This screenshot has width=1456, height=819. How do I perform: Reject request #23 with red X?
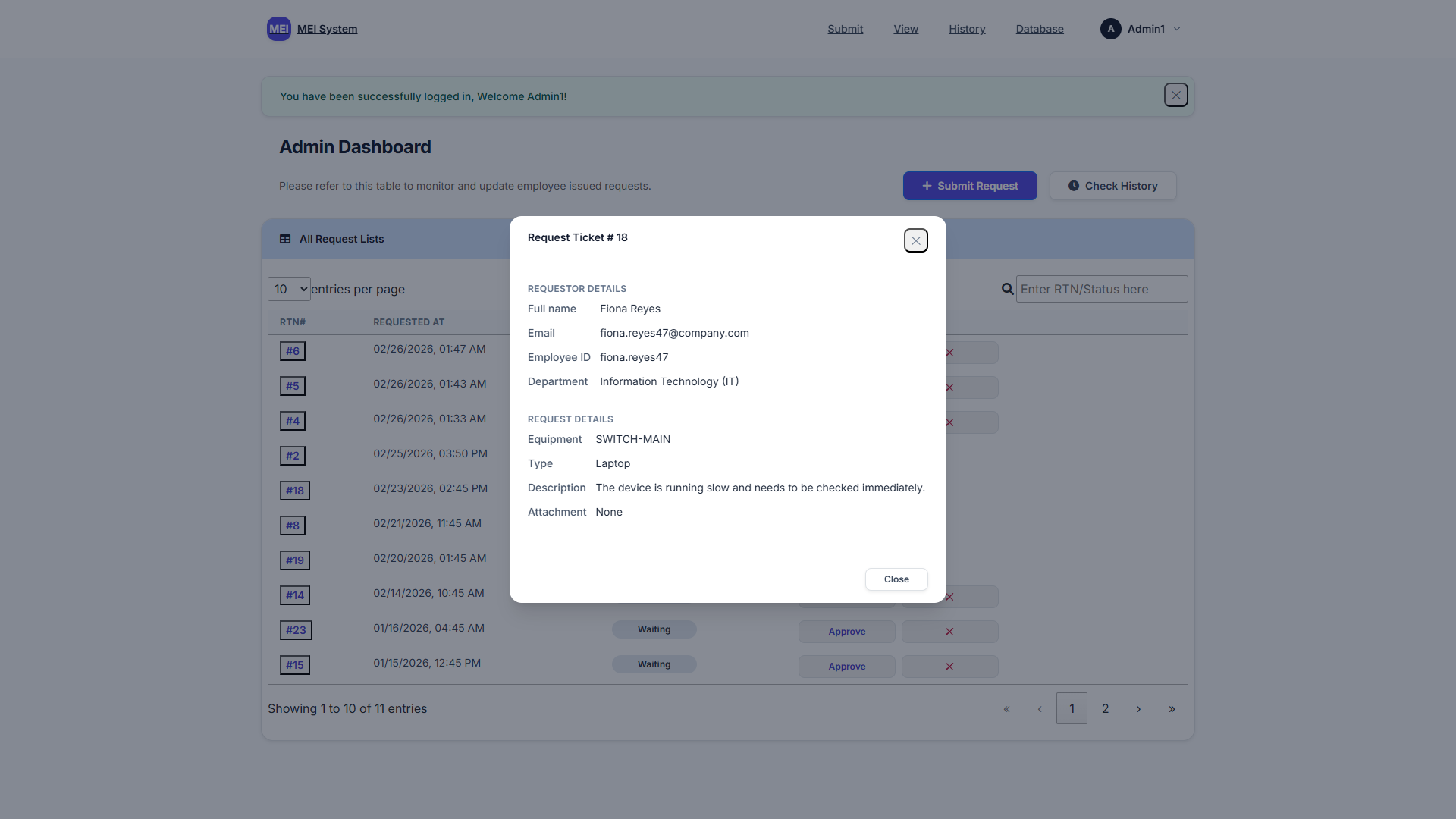[949, 632]
